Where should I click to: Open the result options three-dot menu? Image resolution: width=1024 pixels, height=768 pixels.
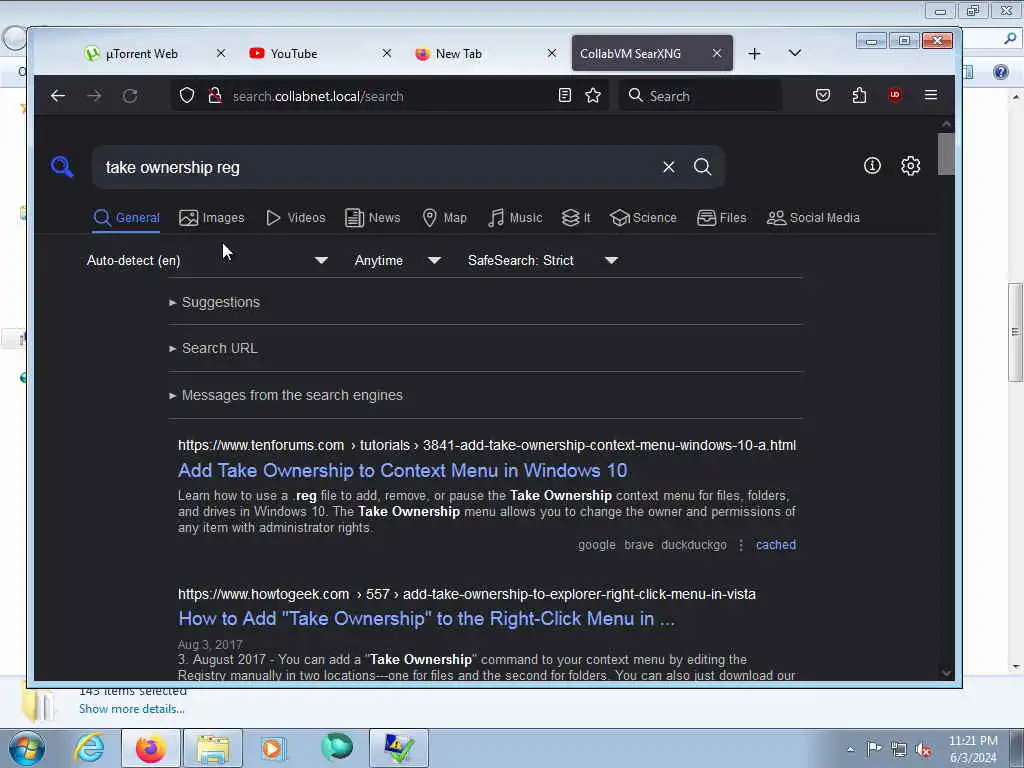click(x=741, y=545)
